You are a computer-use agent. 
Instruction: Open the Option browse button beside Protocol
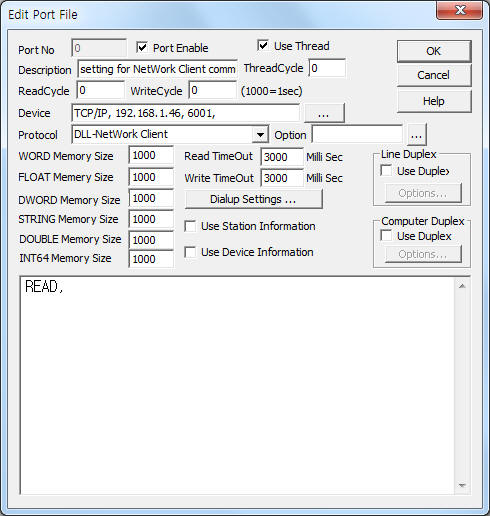point(416,135)
